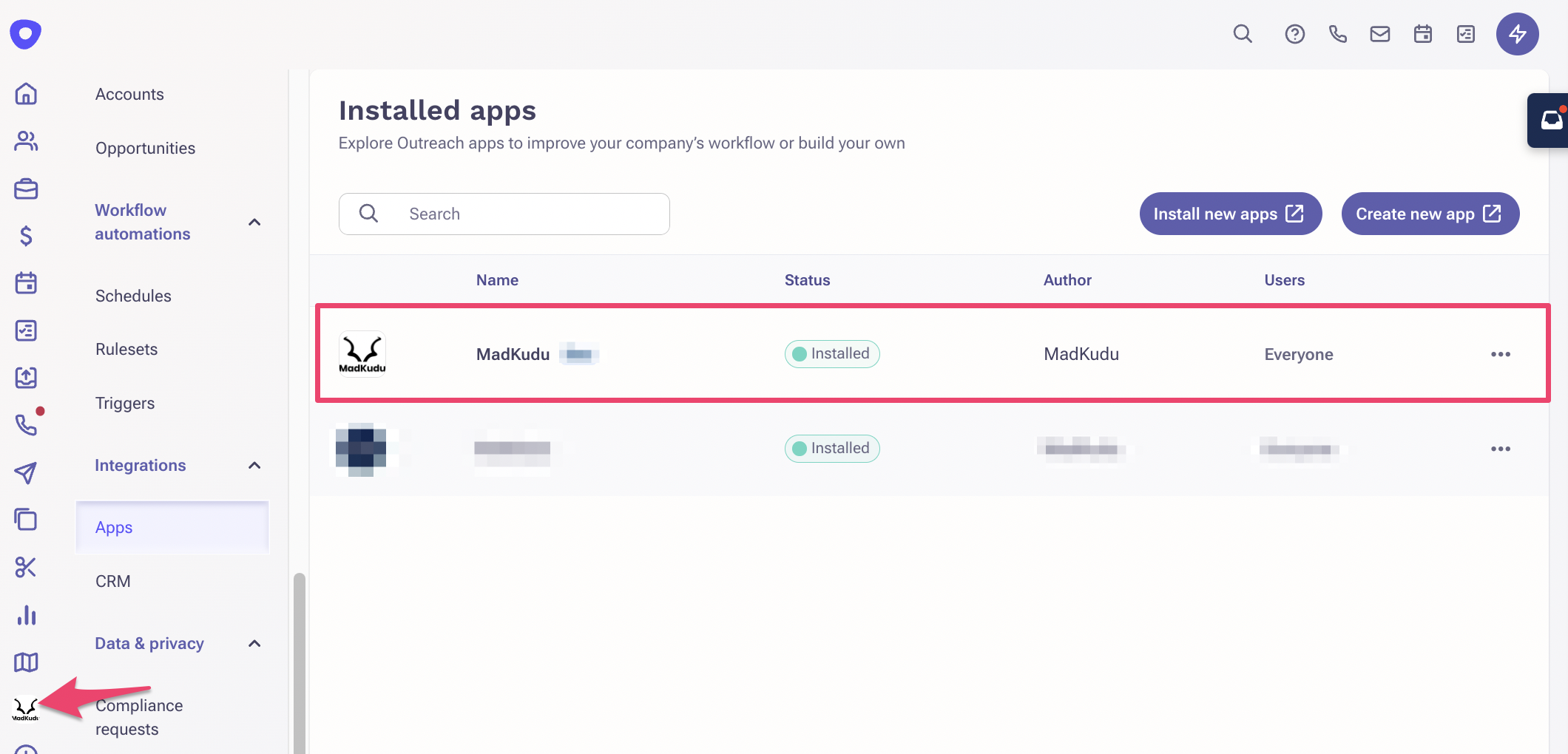
Task: Open the Templates stacked pages icon
Action: [x=26, y=520]
